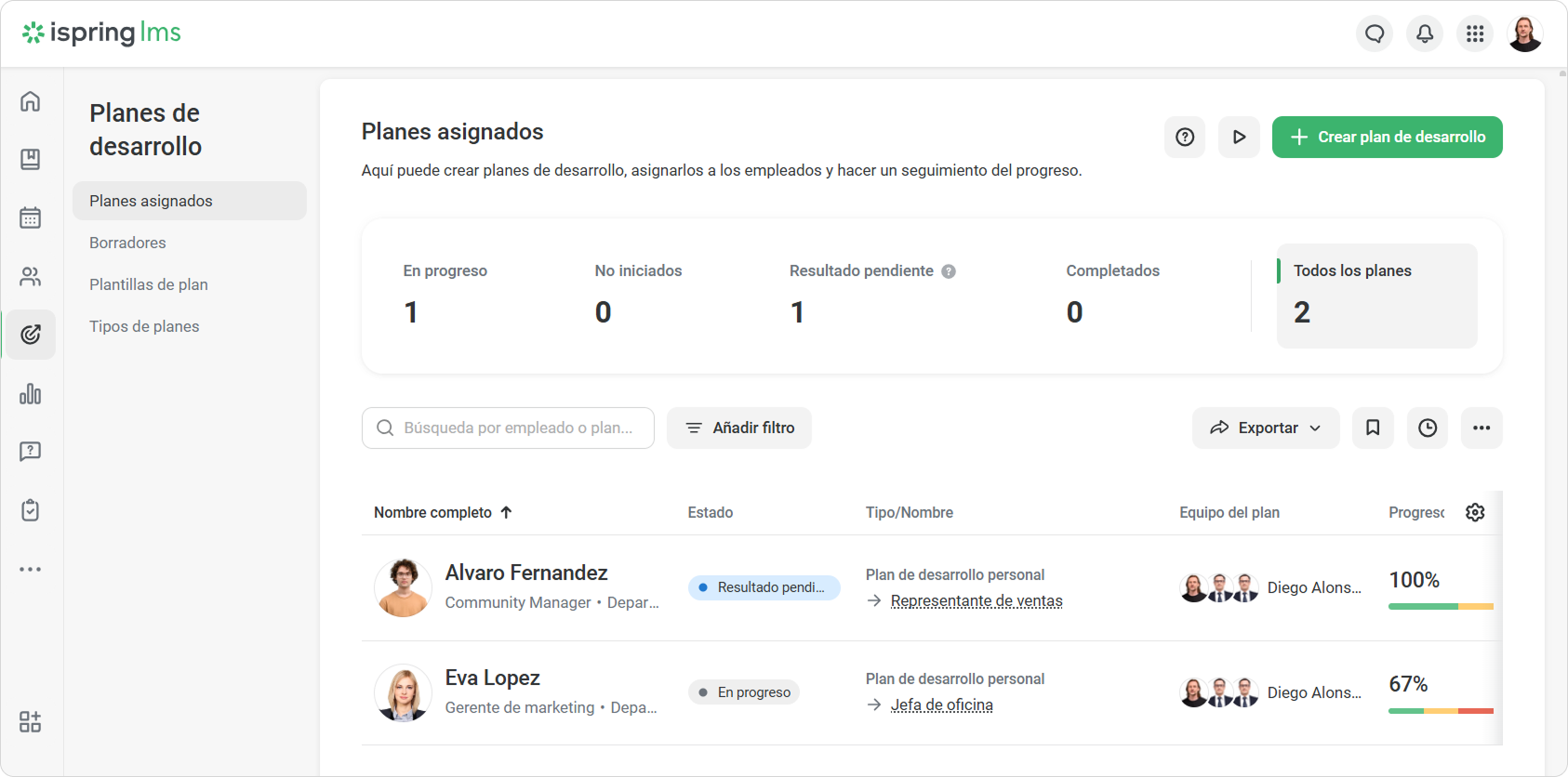The width and height of the screenshot is (1568, 777).
Task: Open the Representante de ventas link
Action: 977,600
